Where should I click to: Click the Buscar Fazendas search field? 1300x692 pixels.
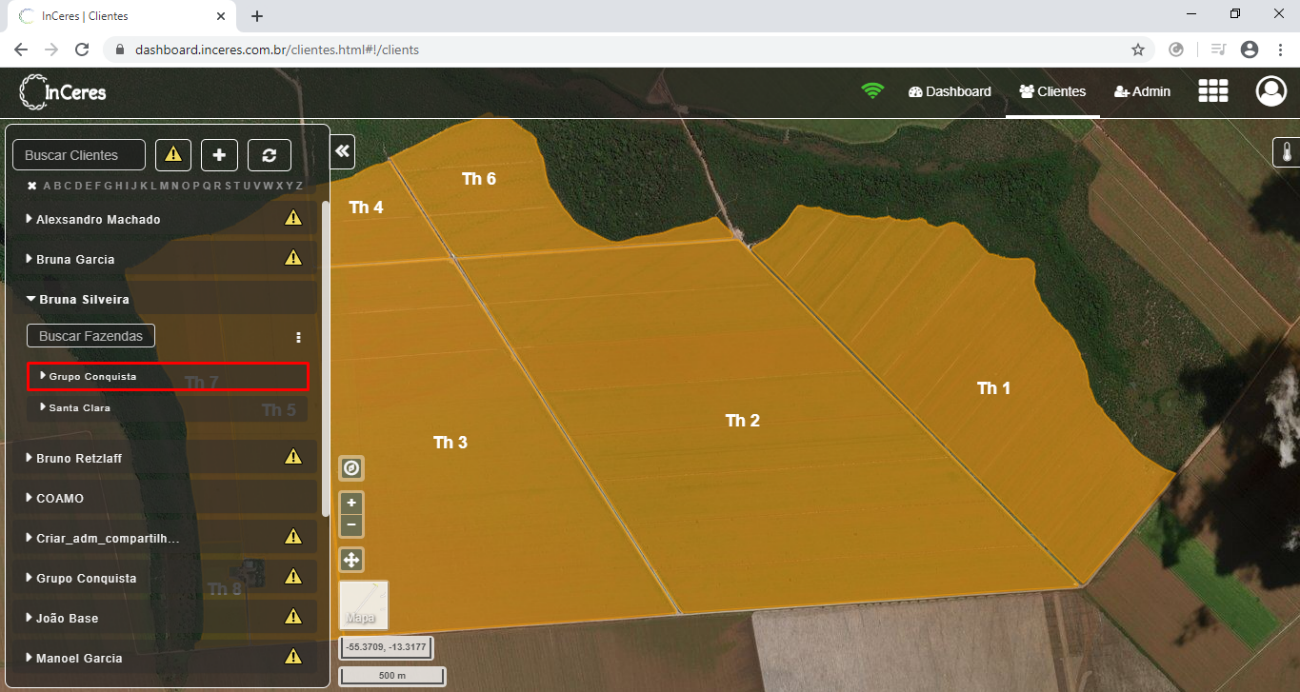coord(91,336)
